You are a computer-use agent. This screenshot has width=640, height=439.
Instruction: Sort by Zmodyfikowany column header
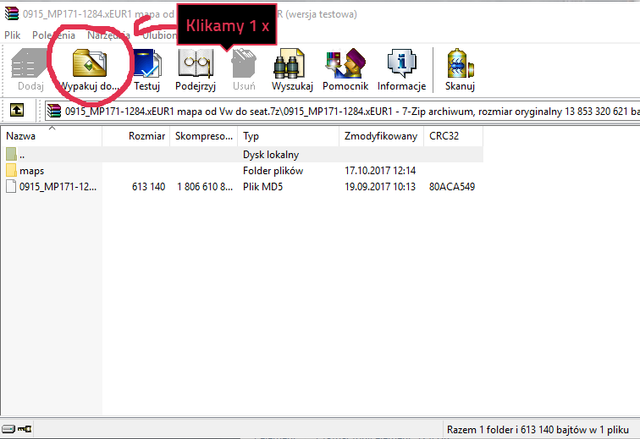pos(381,136)
